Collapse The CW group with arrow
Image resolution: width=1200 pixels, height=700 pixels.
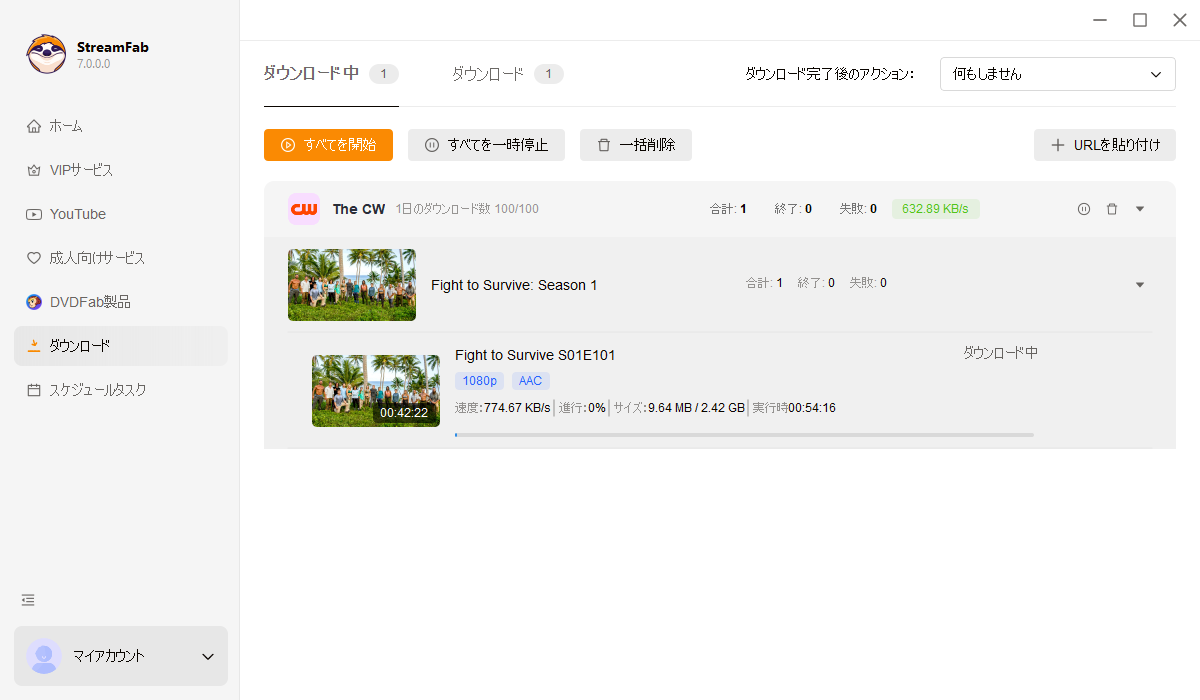click(1139, 209)
